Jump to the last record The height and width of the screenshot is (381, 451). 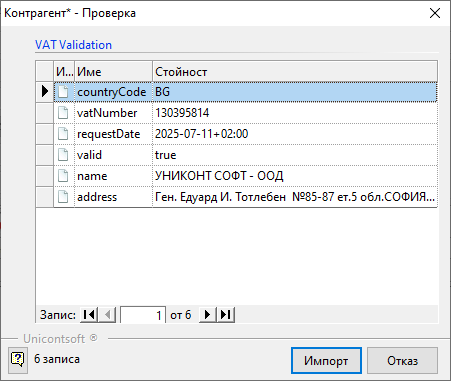click(226, 315)
